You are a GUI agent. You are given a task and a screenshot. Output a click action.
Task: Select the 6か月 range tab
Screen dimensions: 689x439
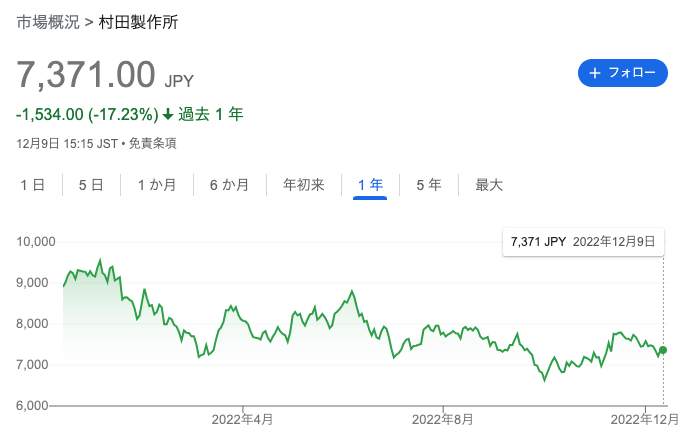click(x=229, y=185)
